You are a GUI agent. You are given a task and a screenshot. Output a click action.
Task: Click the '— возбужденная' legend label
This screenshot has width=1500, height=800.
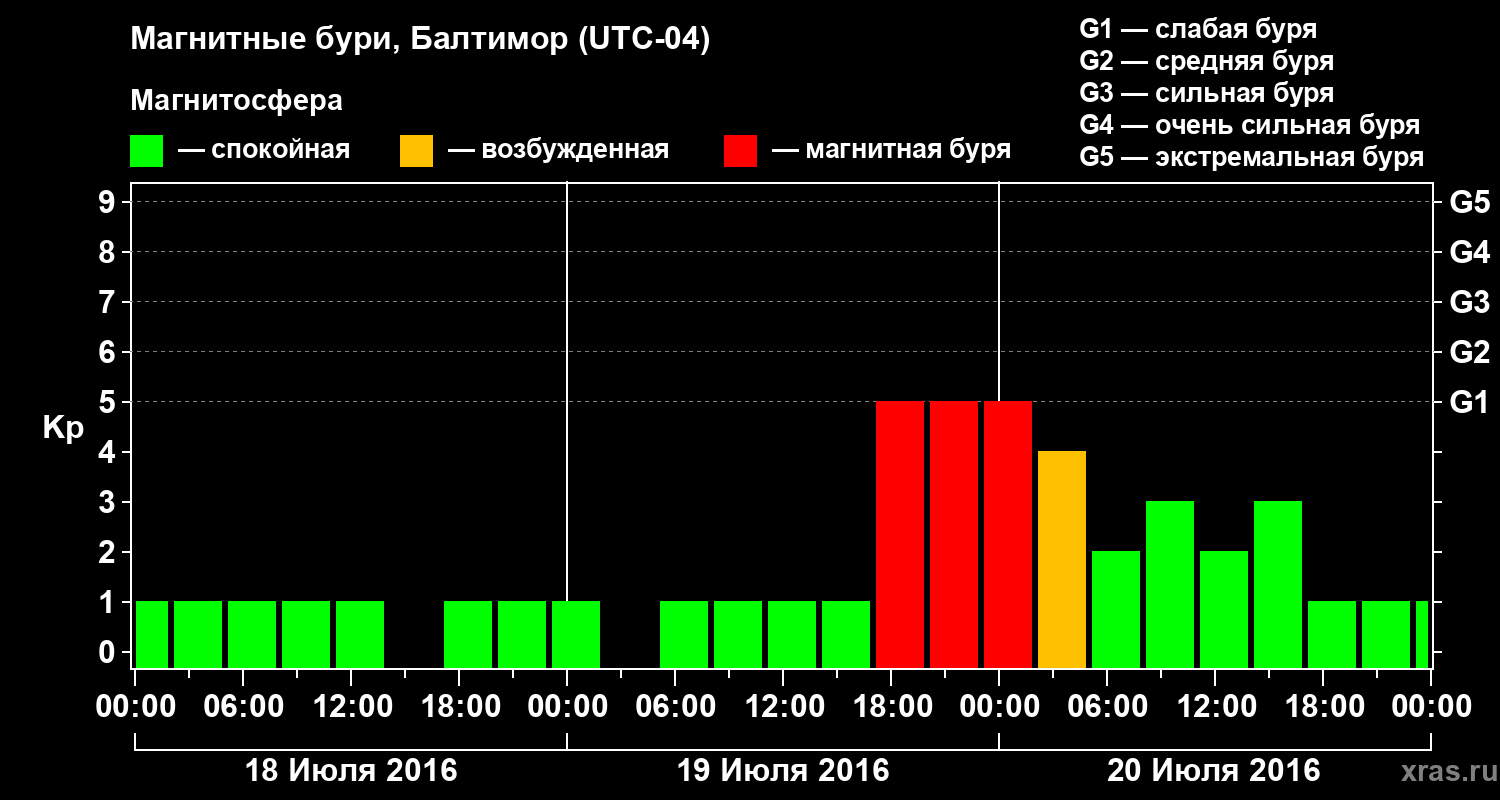pos(558,150)
